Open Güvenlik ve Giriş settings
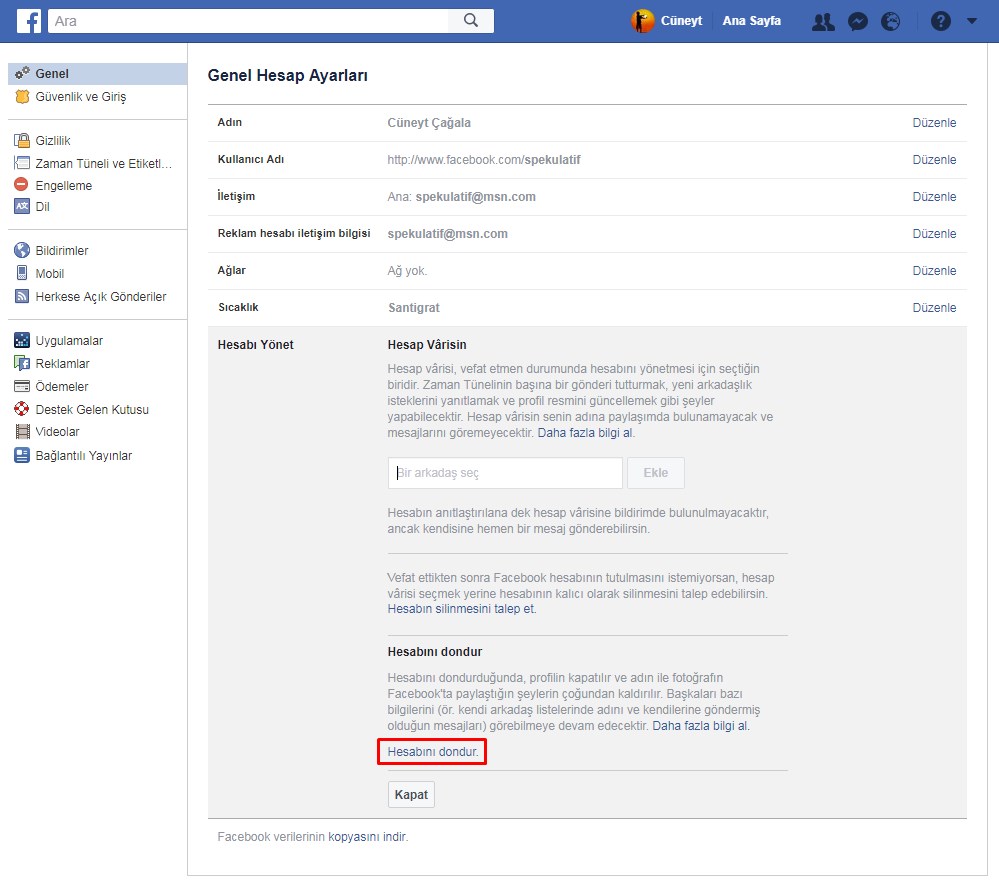Viewport: 999px width, 885px height. pos(80,97)
